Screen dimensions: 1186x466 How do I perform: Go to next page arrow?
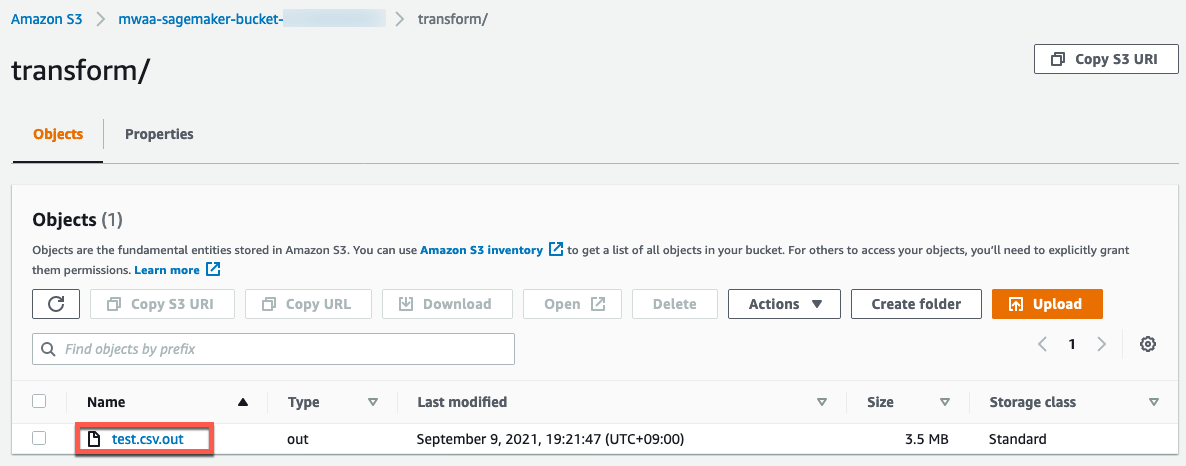pyautogui.click(x=1102, y=344)
